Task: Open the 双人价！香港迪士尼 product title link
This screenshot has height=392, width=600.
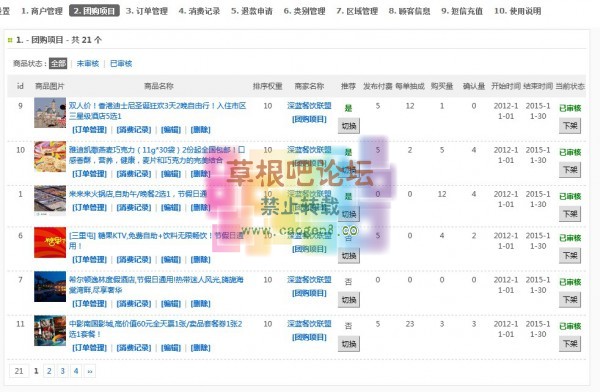Action: pos(157,111)
